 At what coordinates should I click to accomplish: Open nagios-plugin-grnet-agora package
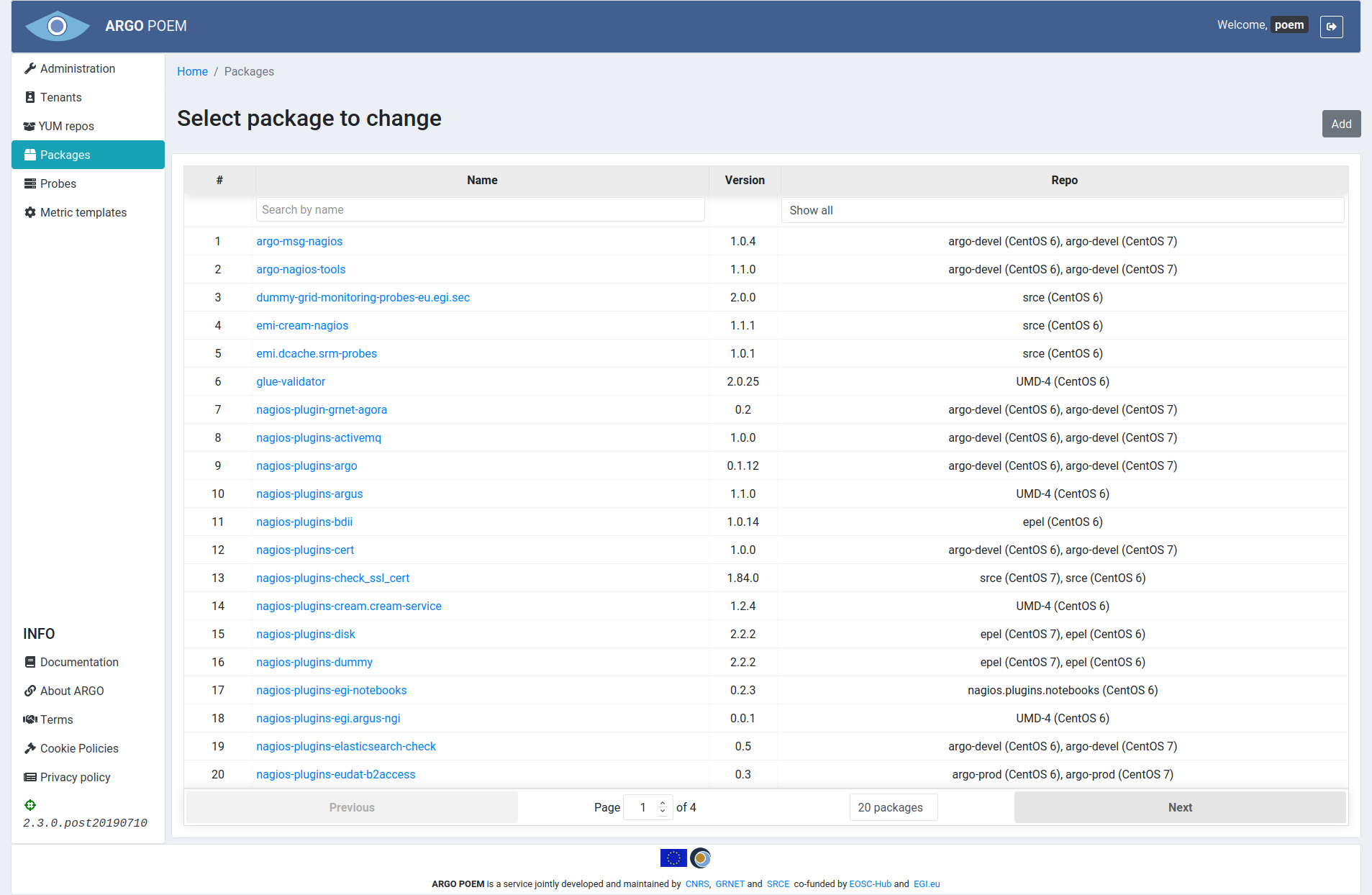(322, 409)
